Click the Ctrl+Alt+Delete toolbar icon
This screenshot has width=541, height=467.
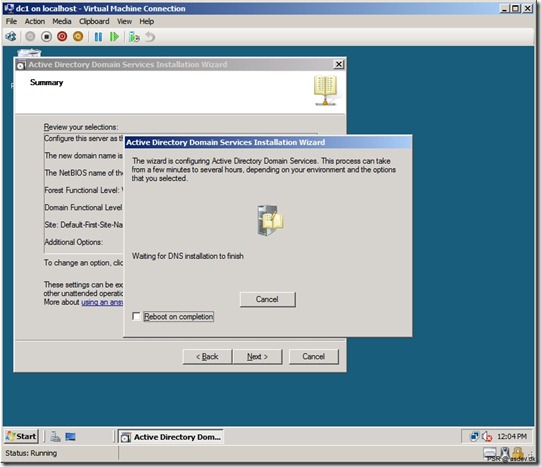11,37
